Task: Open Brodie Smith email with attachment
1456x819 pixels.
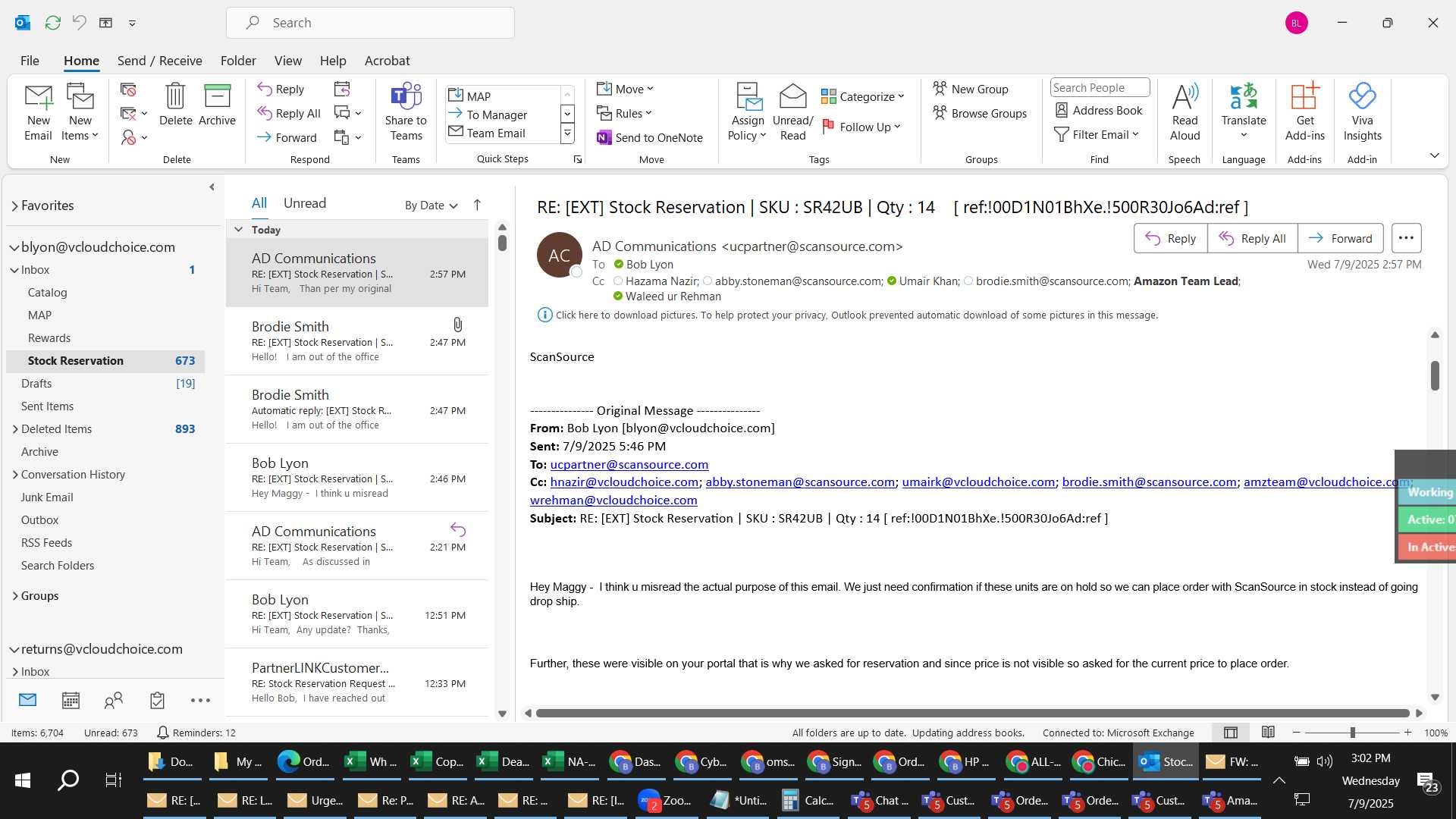Action: 358,341
